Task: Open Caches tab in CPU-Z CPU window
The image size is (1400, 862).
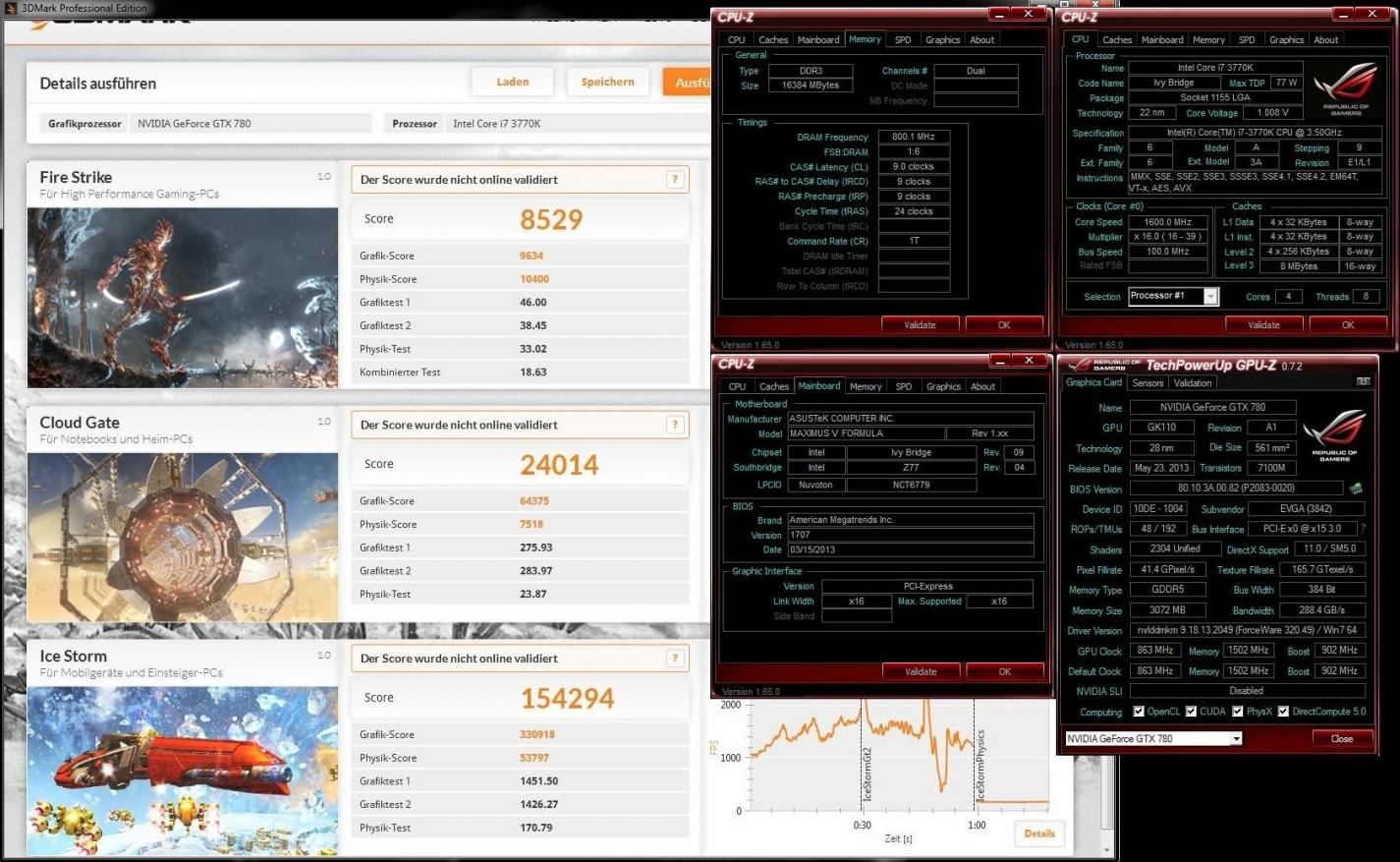Action: click(1117, 40)
